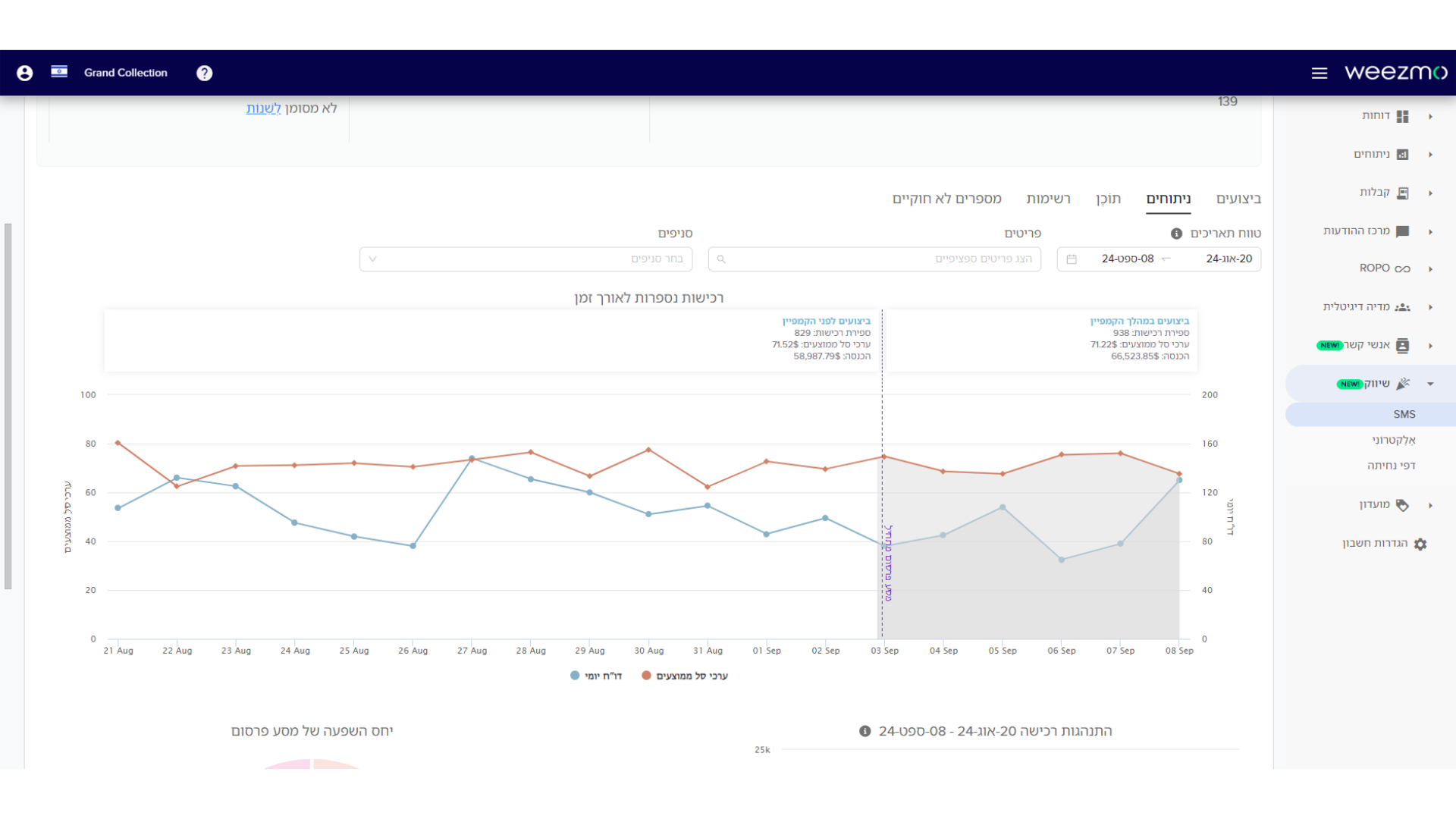Open the רשימות tab
This screenshot has width=1456, height=819.
[x=1048, y=199]
